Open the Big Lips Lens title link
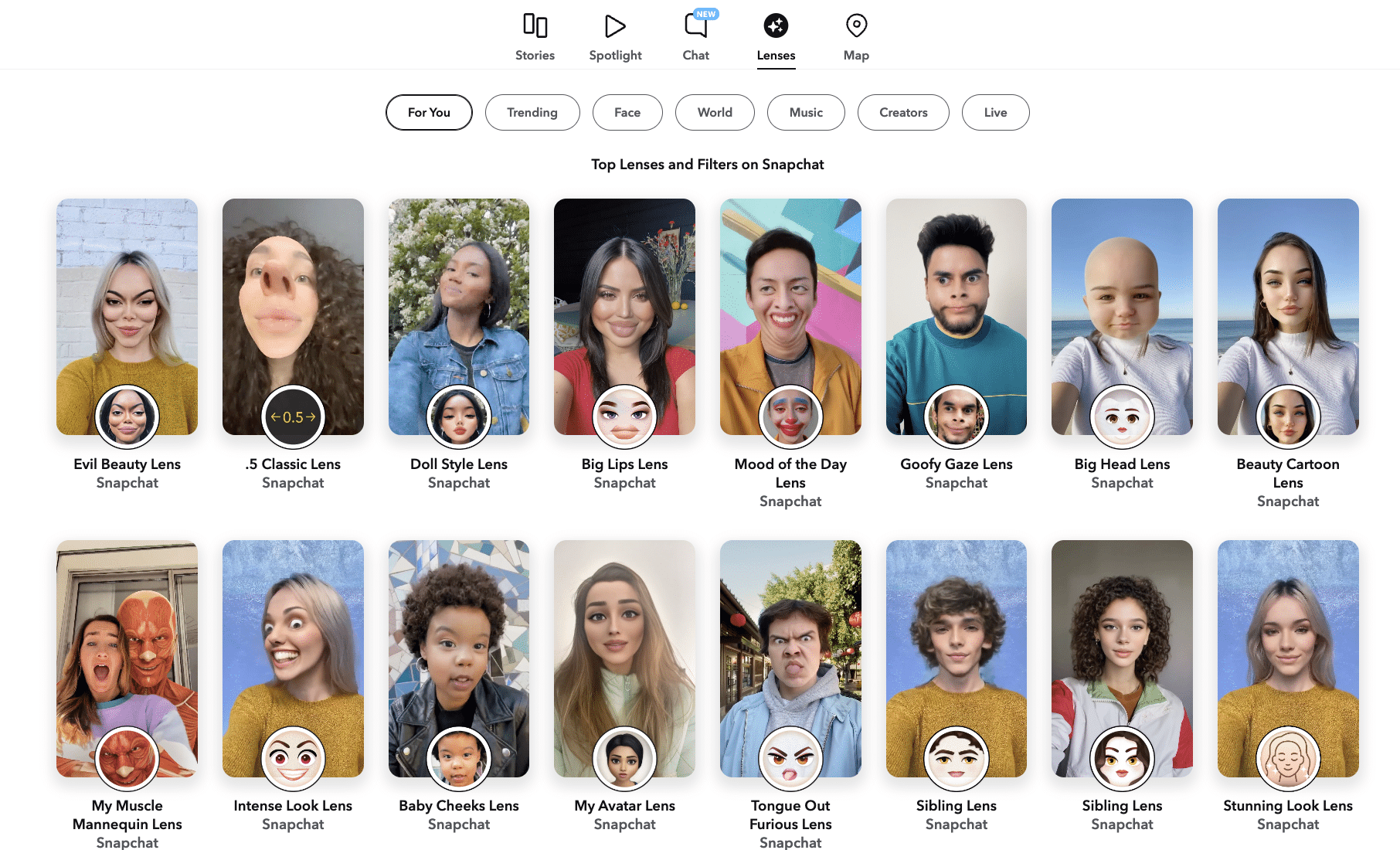Screen dimensions: 1400x850 [x=624, y=464]
